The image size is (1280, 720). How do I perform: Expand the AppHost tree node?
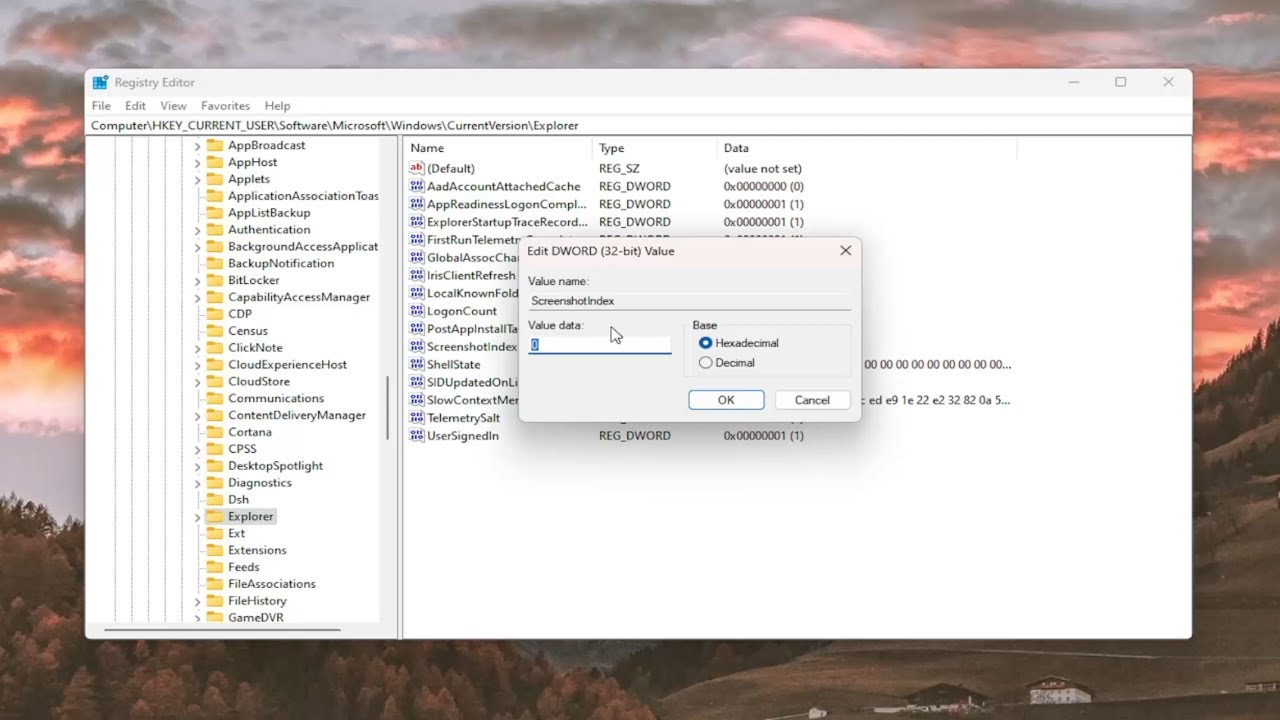click(197, 162)
